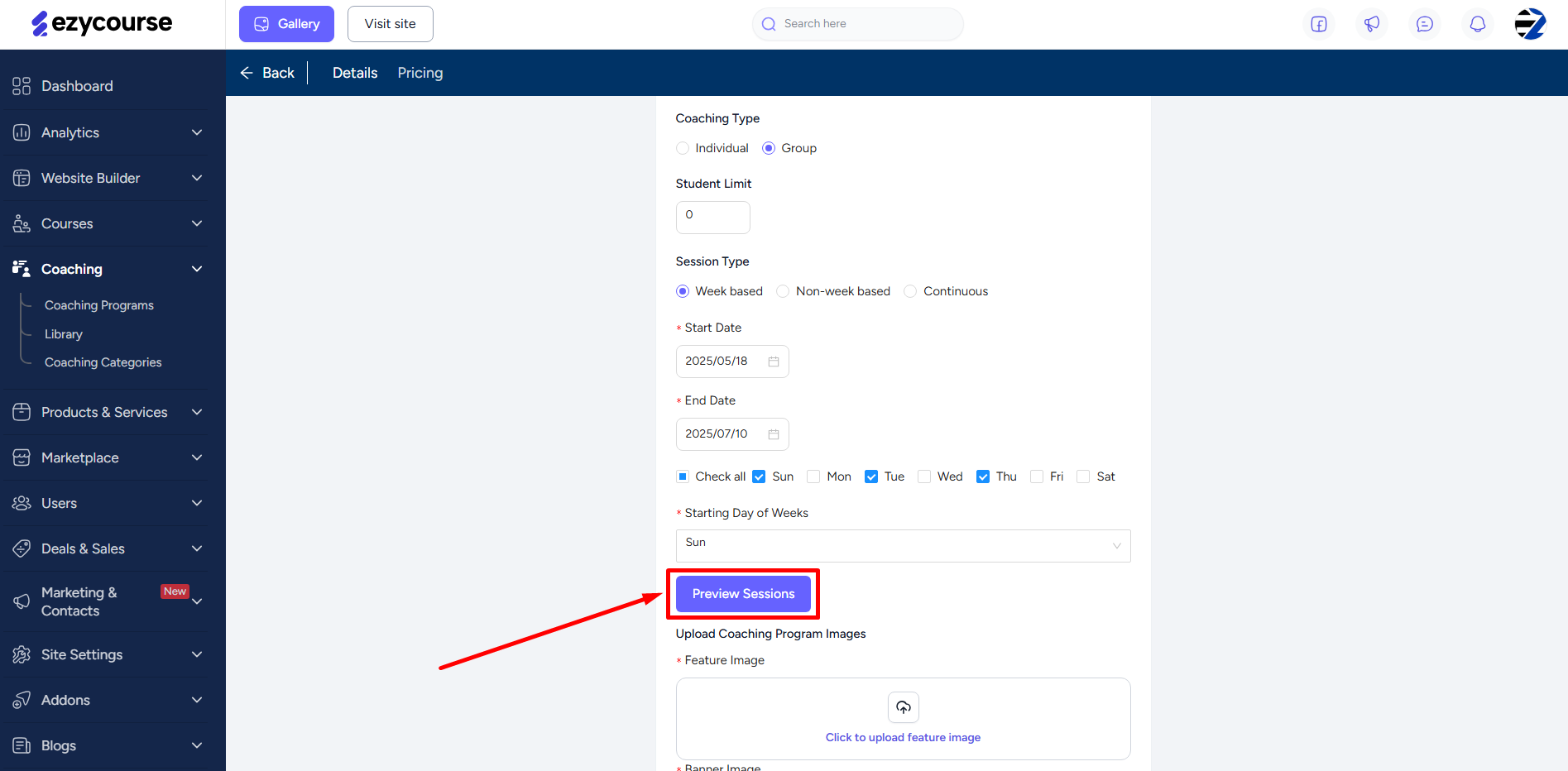Expand the Marketplace chevron
Image resolution: width=1568 pixels, height=771 pixels.
[197, 457]
